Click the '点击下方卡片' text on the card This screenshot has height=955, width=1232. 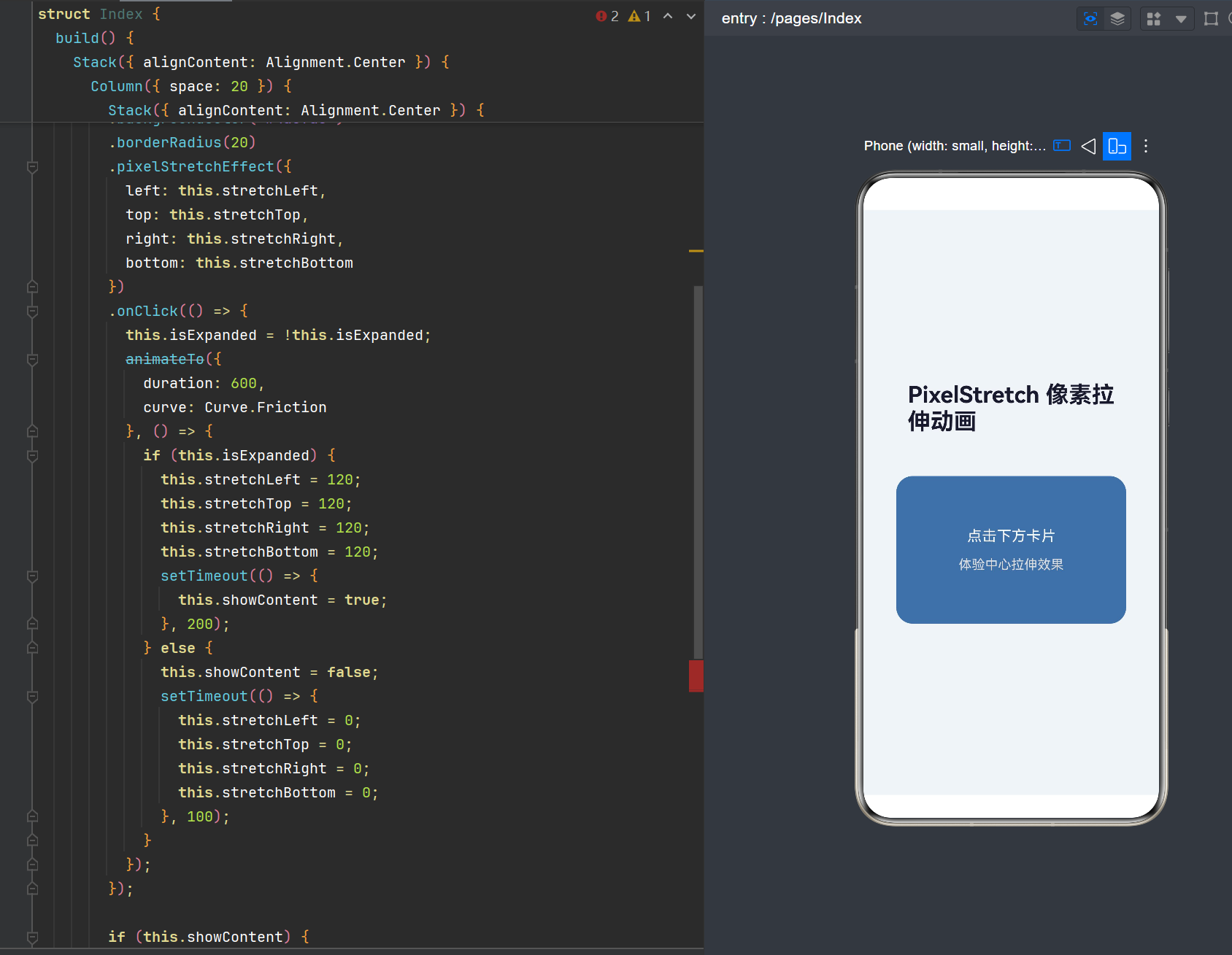coord(1011,536)
